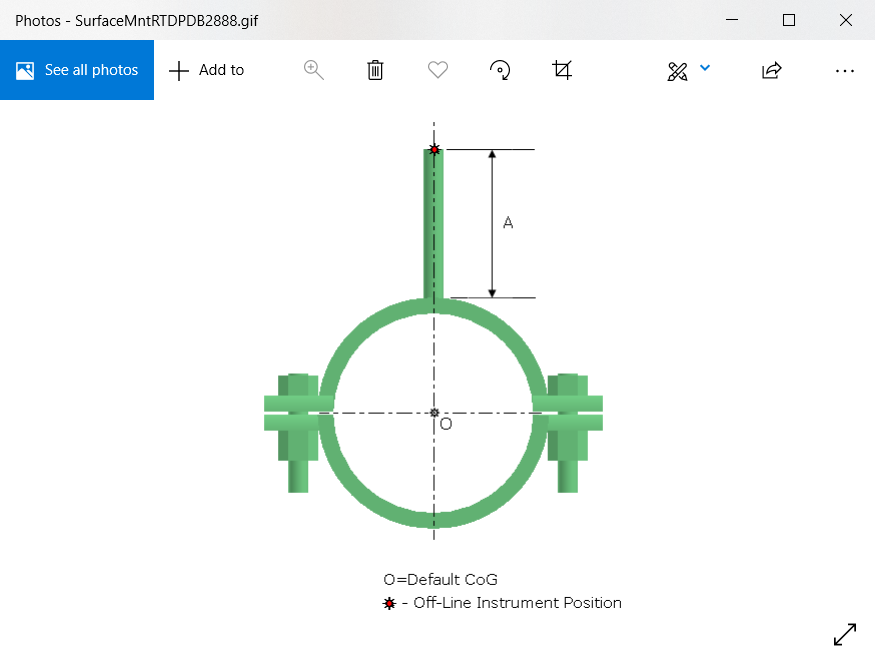875x664 pixels.
Task: Add photo to favorites heart icon
Action: (x=438, y=70)
